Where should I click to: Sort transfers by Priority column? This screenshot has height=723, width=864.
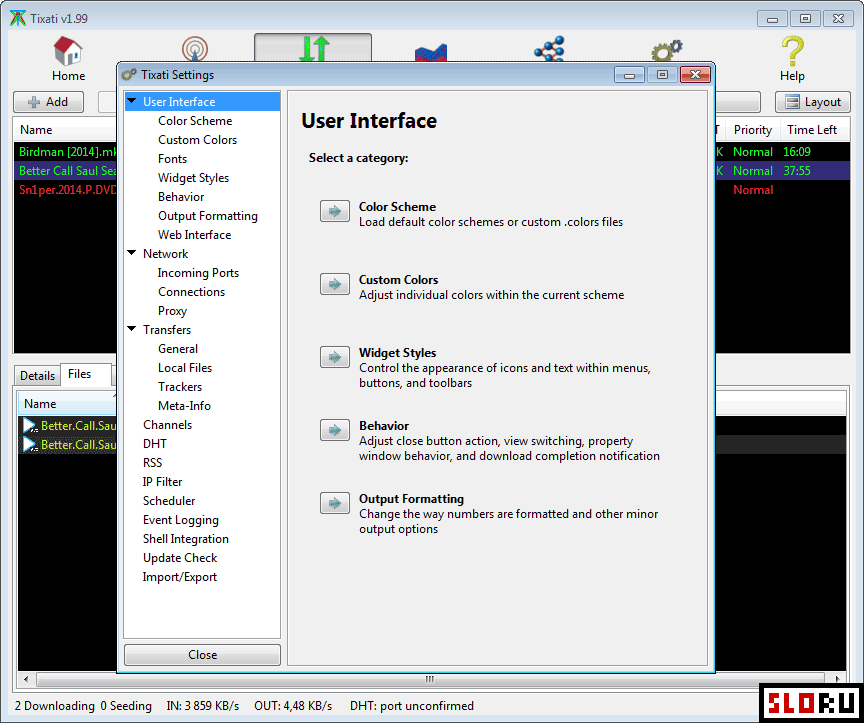(752, 130)
